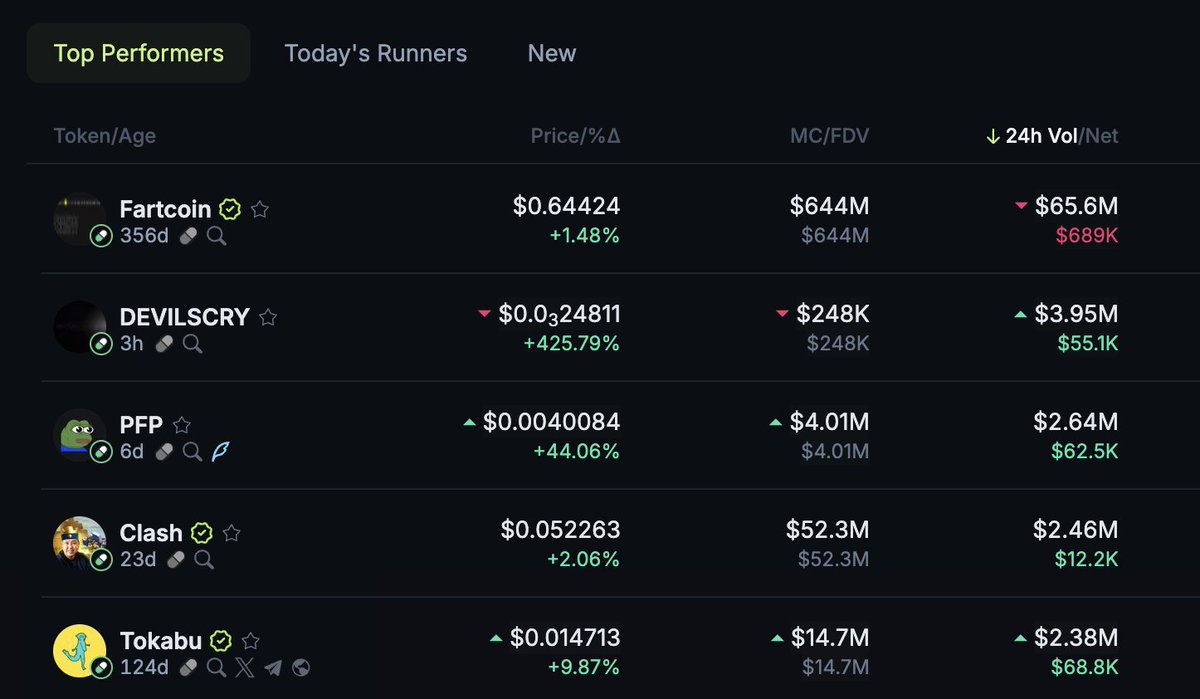Screen dimensions: 1200x699
Task: Open Tokabu's Telegram icon
Action: pyautogui.click(x=273, y=668)
